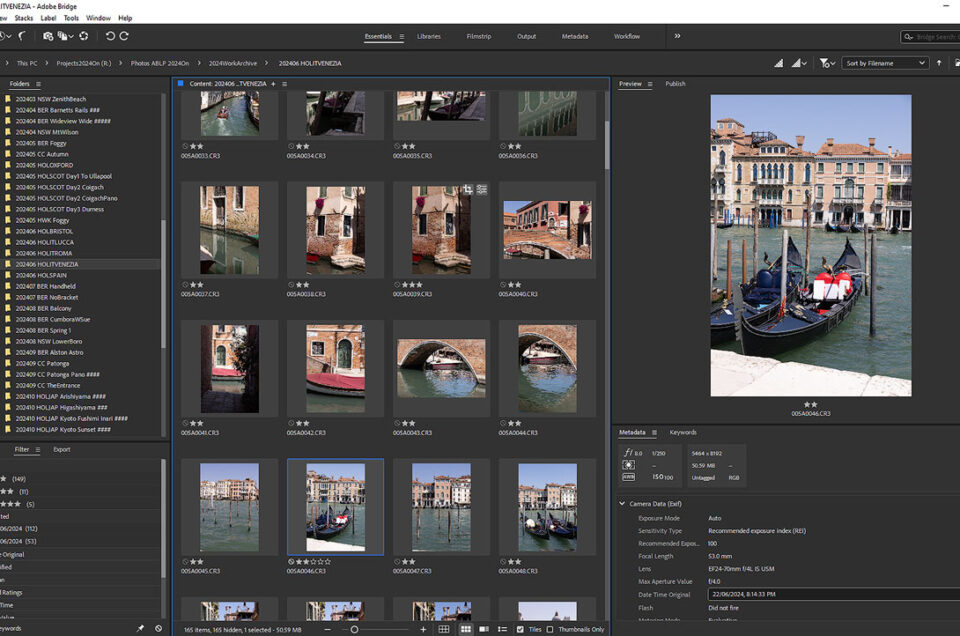Switch to list view icon
The height and width of the screenshot is (636, 960).
click(501, 629)
